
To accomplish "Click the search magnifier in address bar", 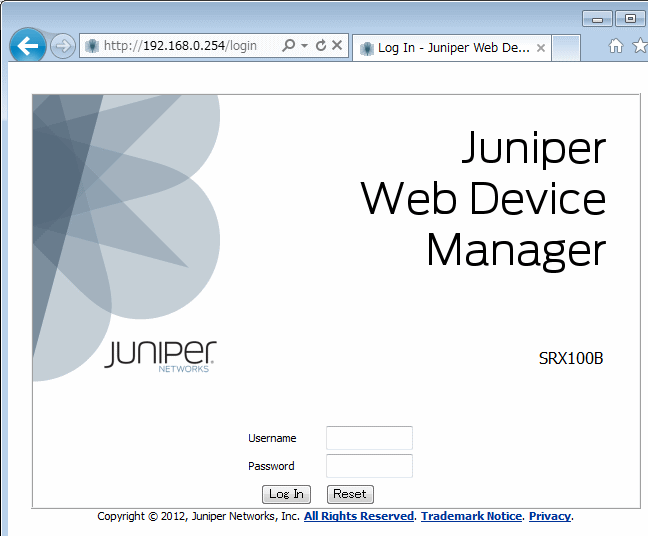I will point(288,45).
